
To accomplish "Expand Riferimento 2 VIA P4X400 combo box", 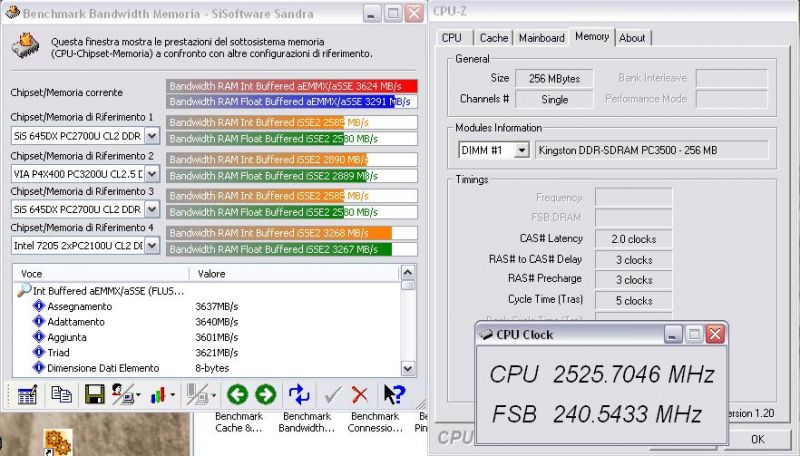I will tap(152, 174).
